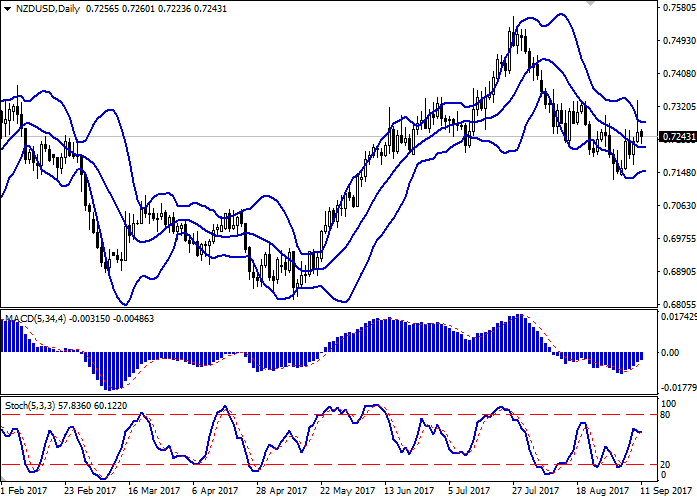697x498 pixels.
Task: Select date label 18 Aug 2017
Action: [603, 491]
